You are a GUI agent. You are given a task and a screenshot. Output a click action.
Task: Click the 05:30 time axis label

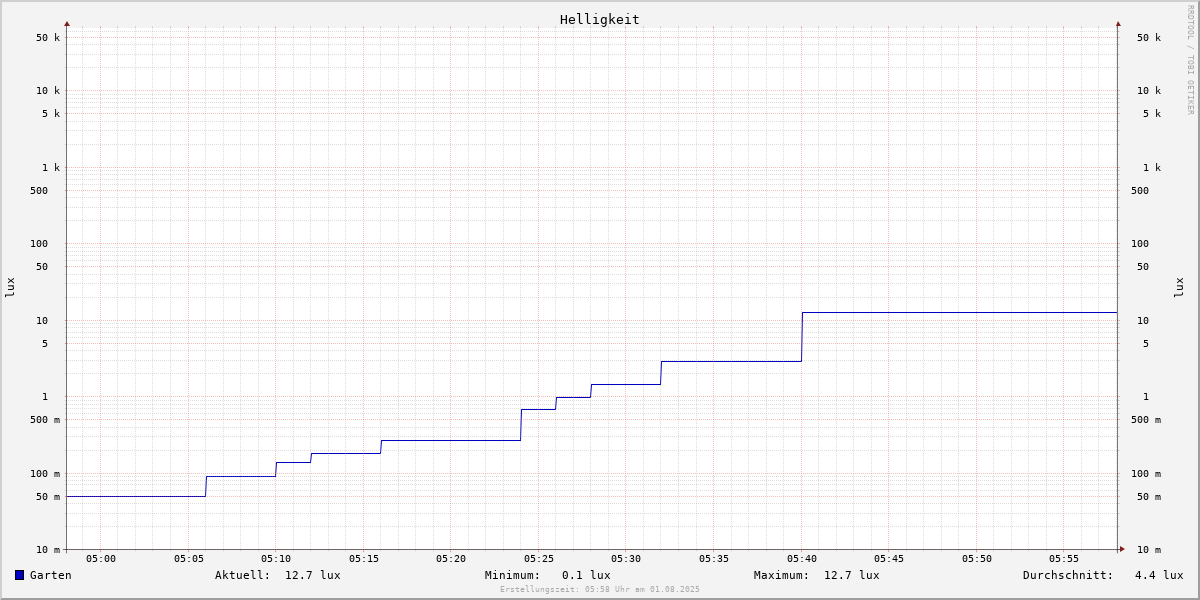pos(626,558)
